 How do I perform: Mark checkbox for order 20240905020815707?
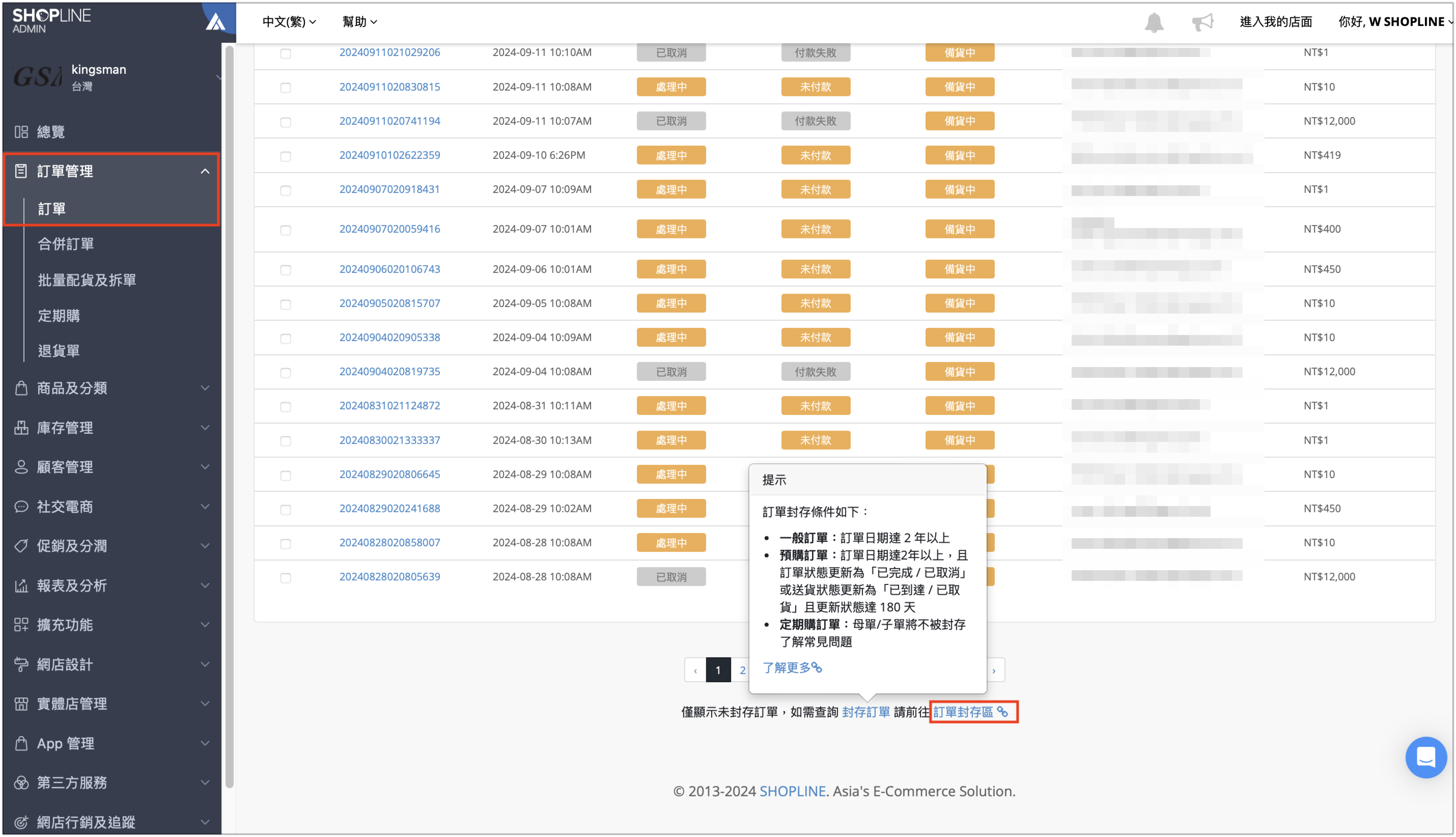point(286,304)
